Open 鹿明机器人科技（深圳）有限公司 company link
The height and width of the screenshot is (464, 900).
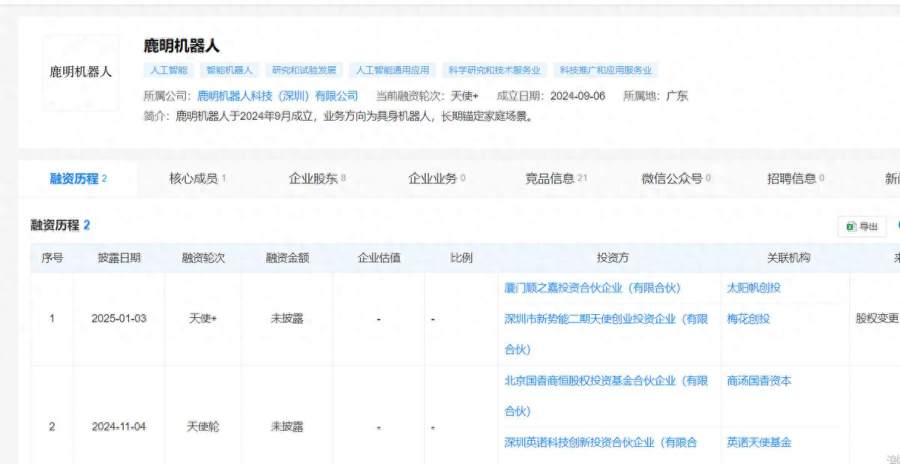tap(277, 96)
